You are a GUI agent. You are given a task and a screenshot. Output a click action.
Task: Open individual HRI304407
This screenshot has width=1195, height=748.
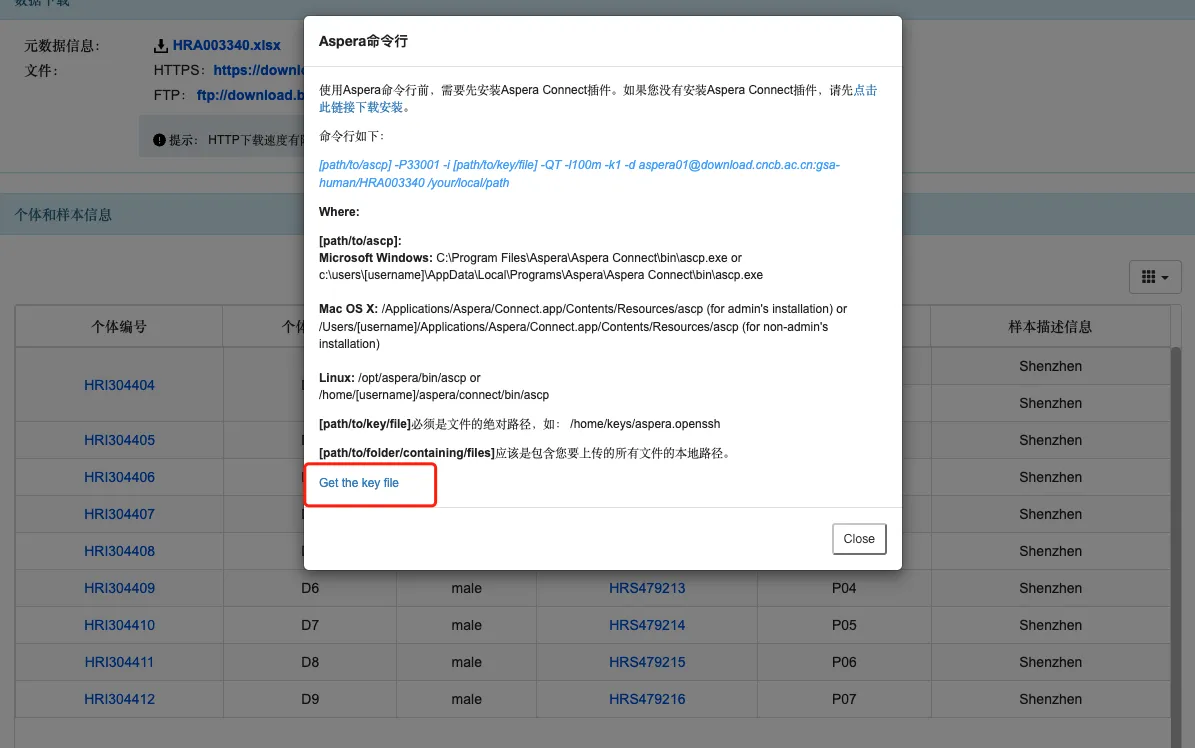pos(119,514)
